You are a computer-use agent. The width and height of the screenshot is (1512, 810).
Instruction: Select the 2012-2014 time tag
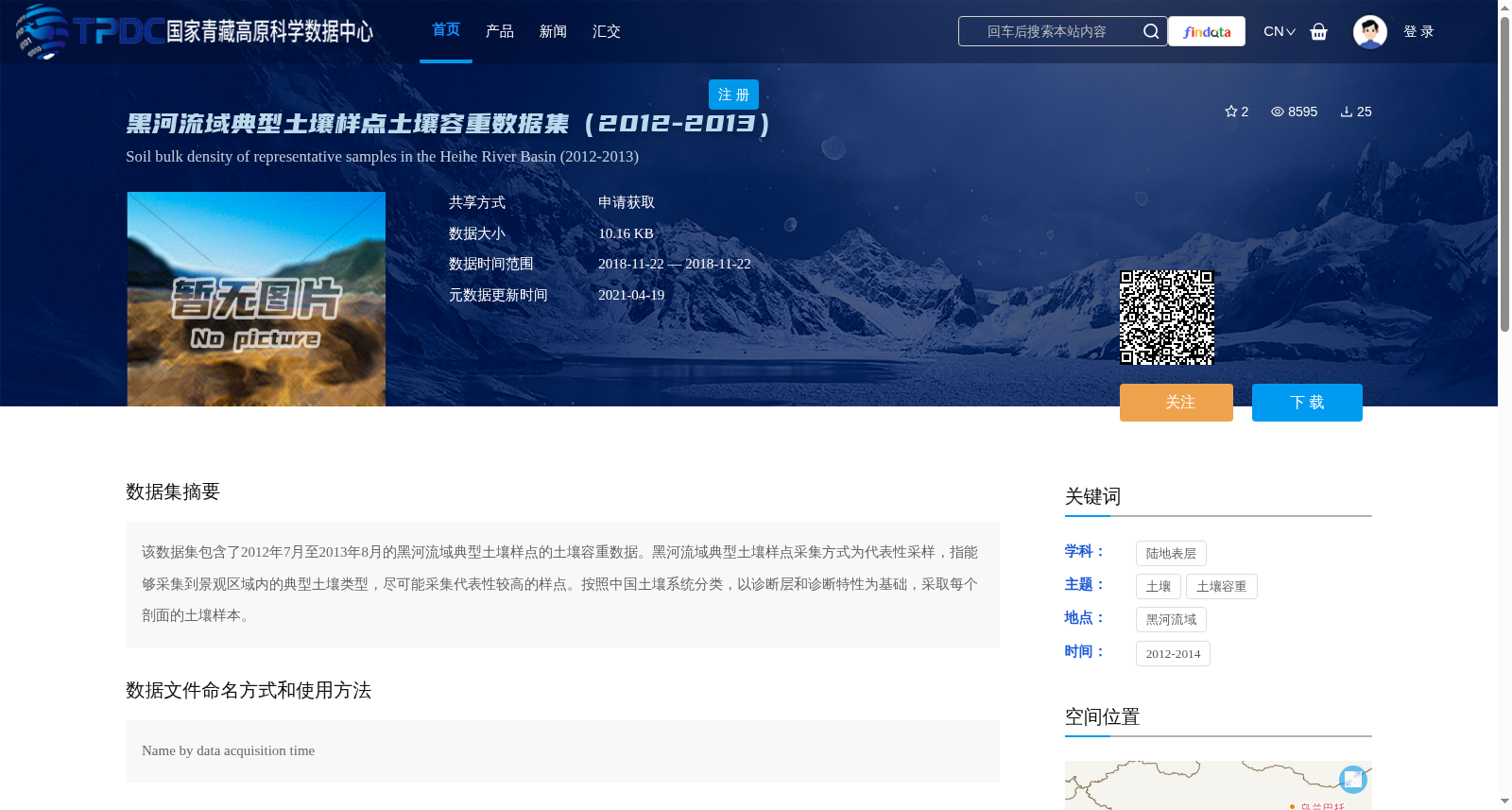(x=1173, y=653)
